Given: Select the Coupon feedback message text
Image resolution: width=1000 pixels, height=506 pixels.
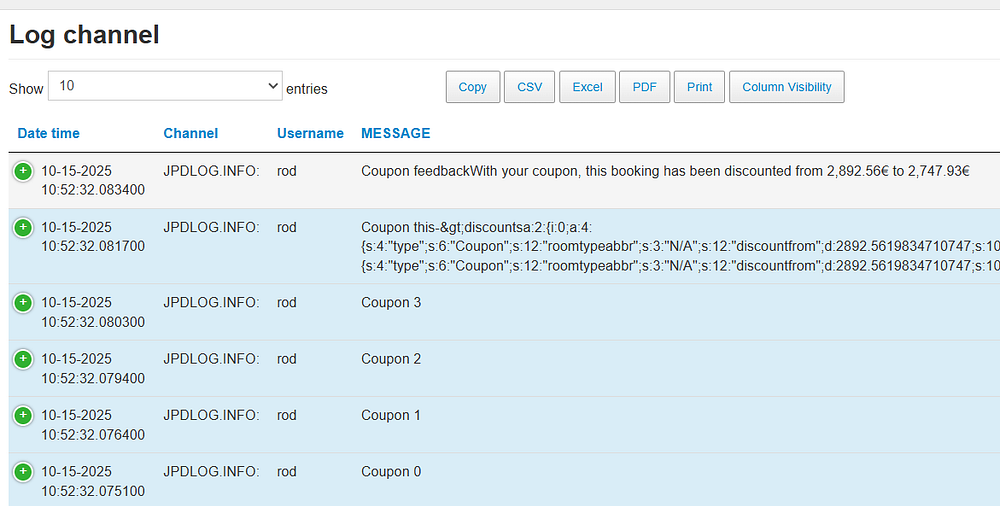Looking at the screenshot, I should pyautogui.click(x=665, y=171).
